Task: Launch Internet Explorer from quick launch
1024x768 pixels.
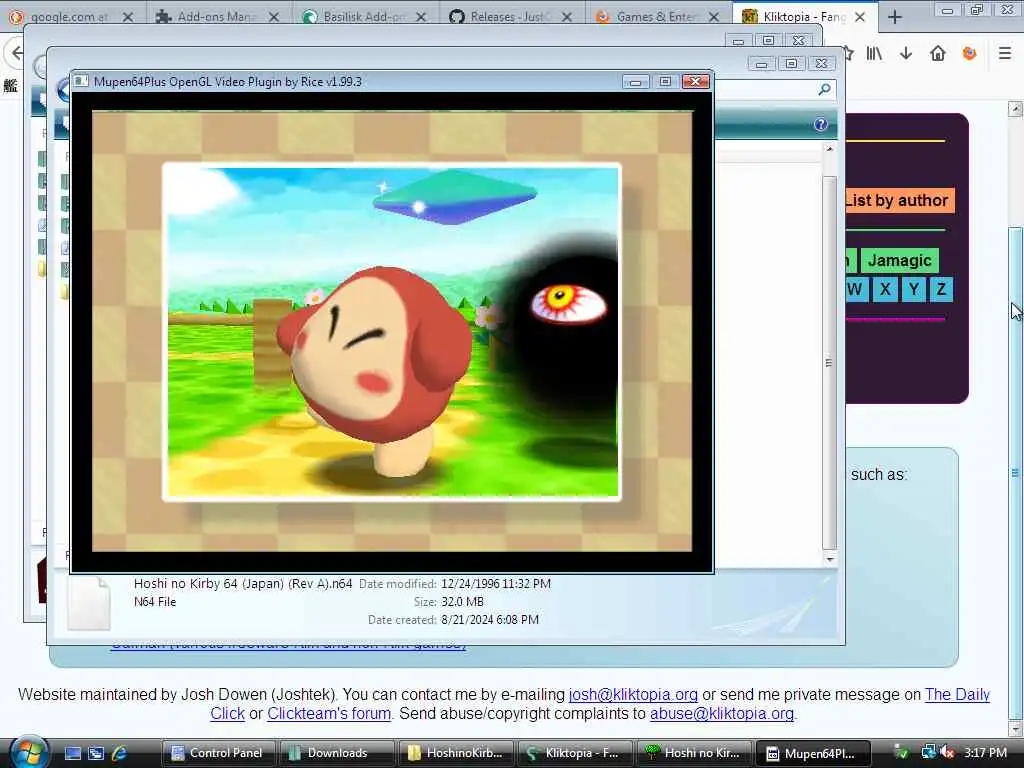Action: (x=119, y=753)
